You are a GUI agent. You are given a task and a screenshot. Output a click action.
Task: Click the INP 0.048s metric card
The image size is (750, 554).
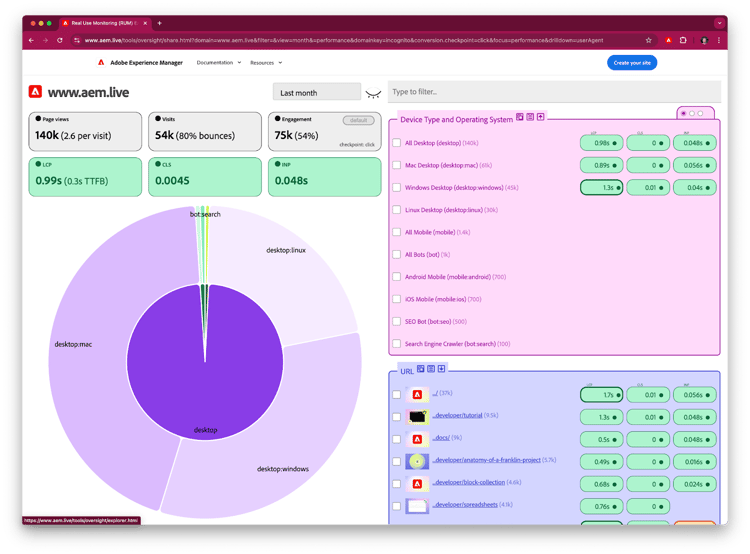pos(324,177)
